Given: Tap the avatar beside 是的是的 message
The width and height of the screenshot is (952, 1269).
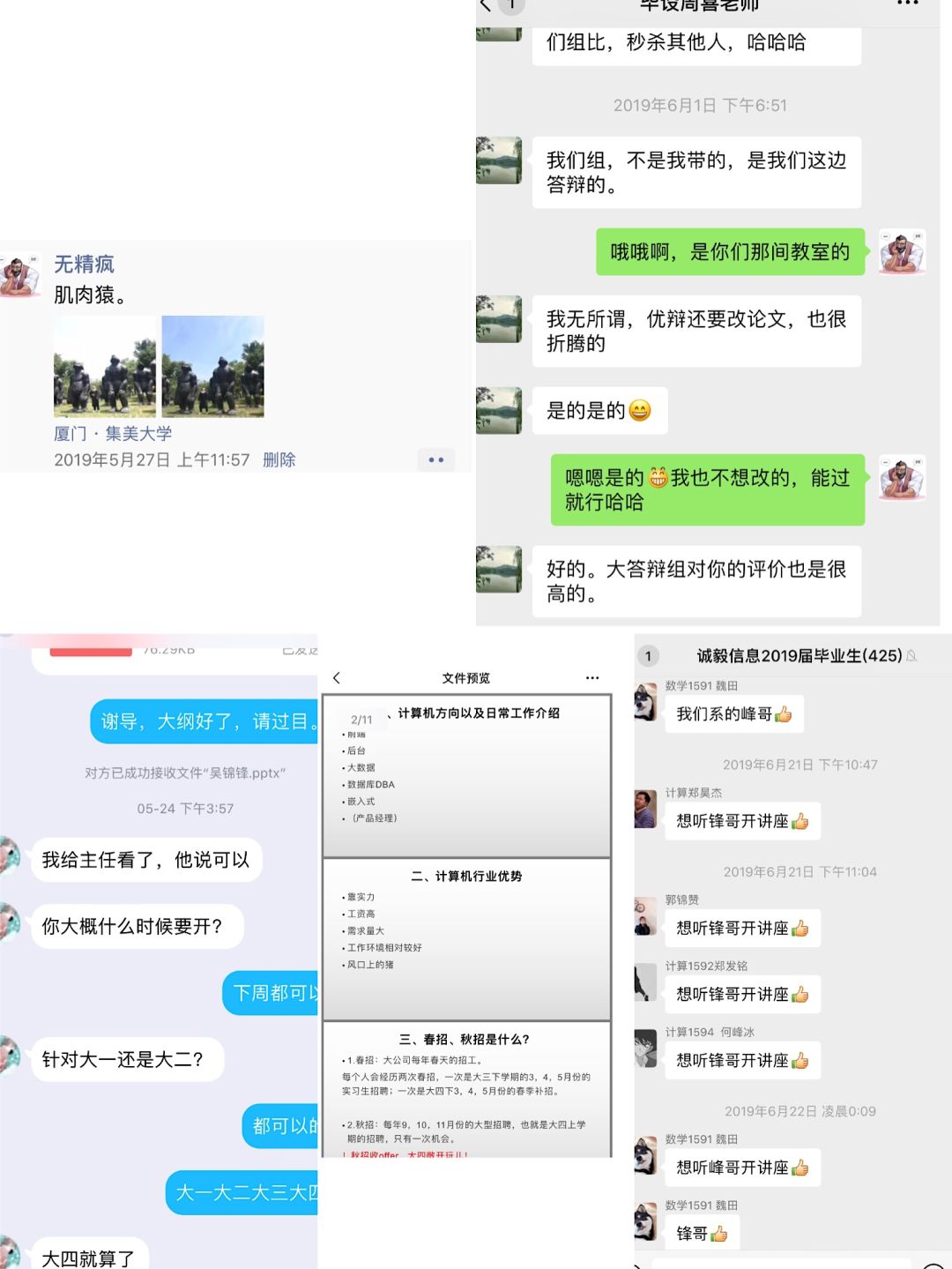Looking at the screenshot, I should [499, 410].
